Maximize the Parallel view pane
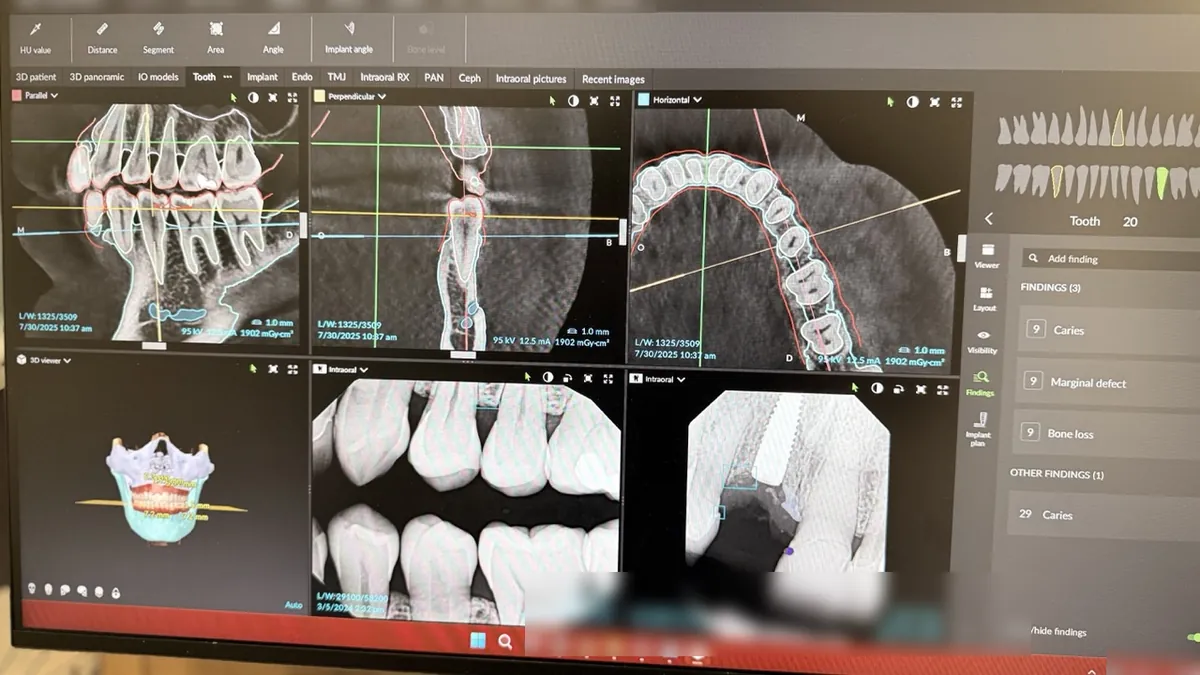This screenshot has height=675, width=1200. (293, 98)
